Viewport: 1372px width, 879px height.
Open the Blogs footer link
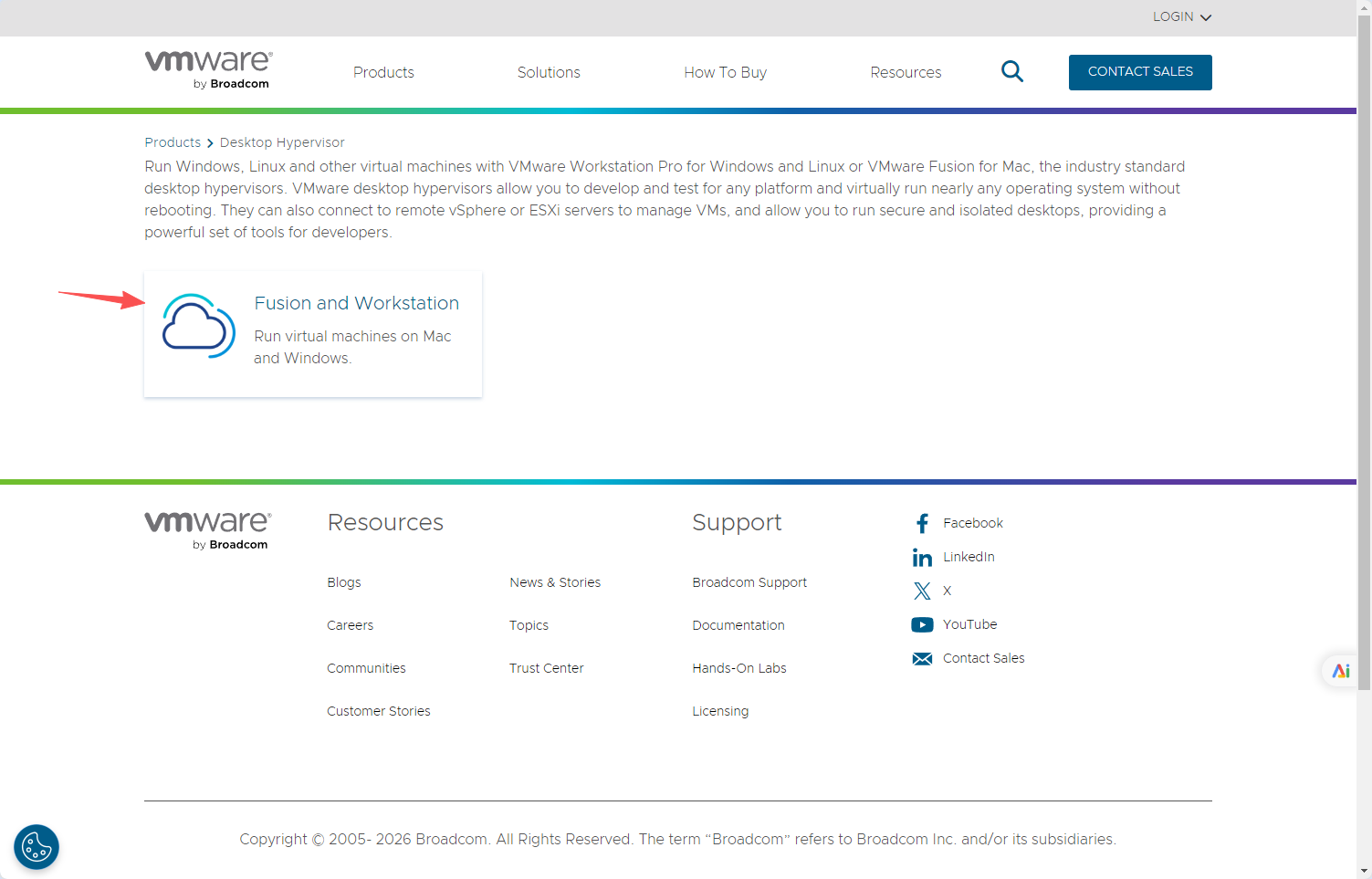tap(344, 582)
